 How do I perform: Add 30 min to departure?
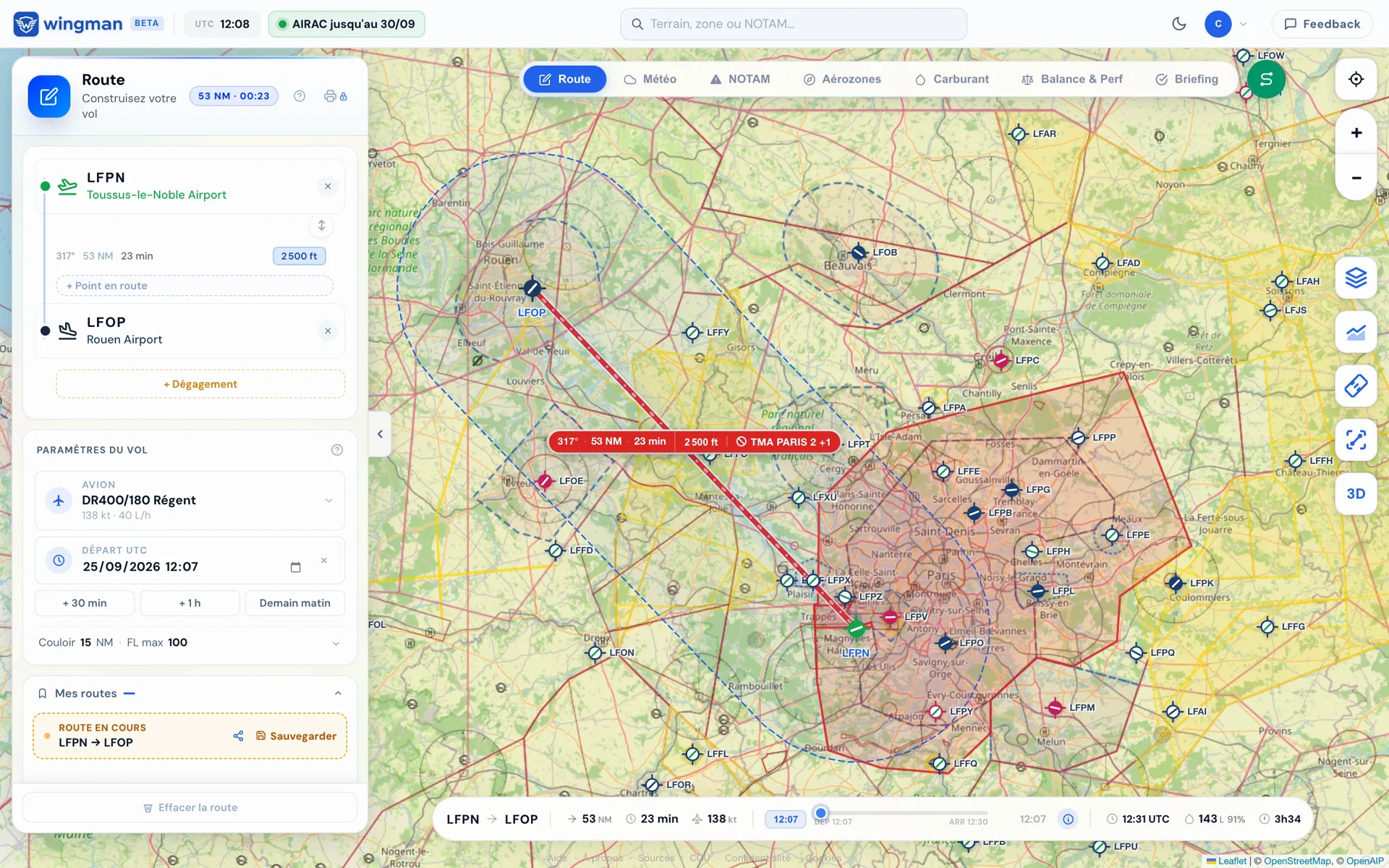pyautogui.click(x=85, y=603)
